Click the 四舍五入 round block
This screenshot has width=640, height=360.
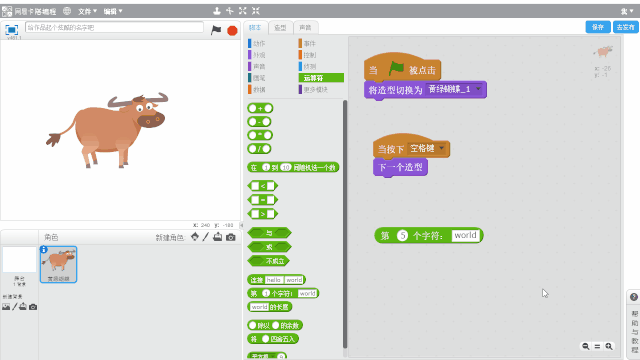coord(273,339)
